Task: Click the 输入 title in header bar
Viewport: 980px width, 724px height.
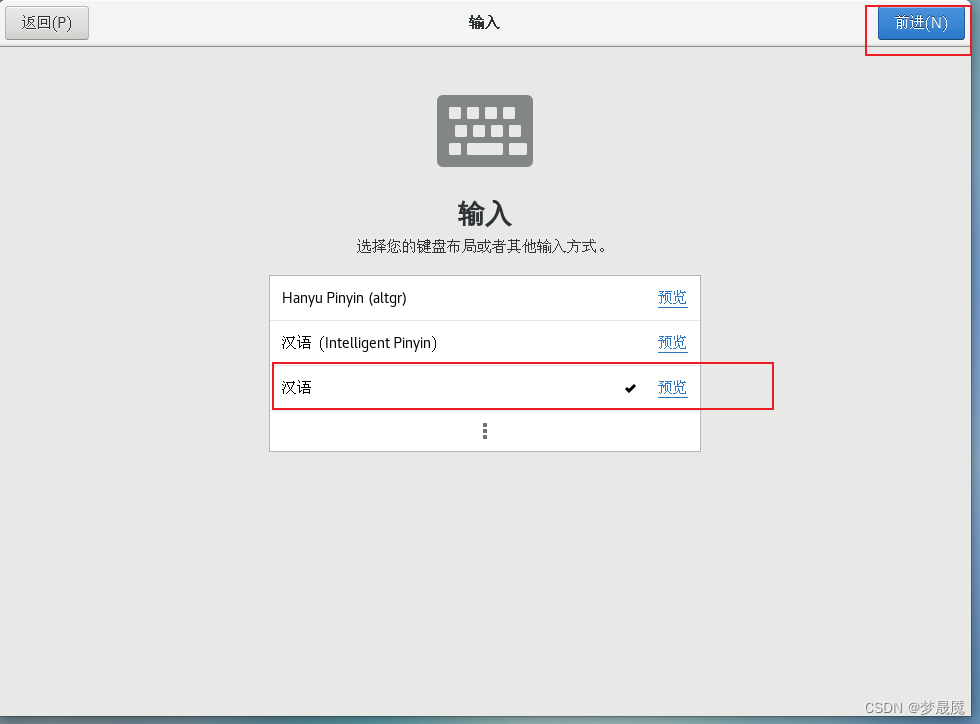Action: tap(484, 23)
